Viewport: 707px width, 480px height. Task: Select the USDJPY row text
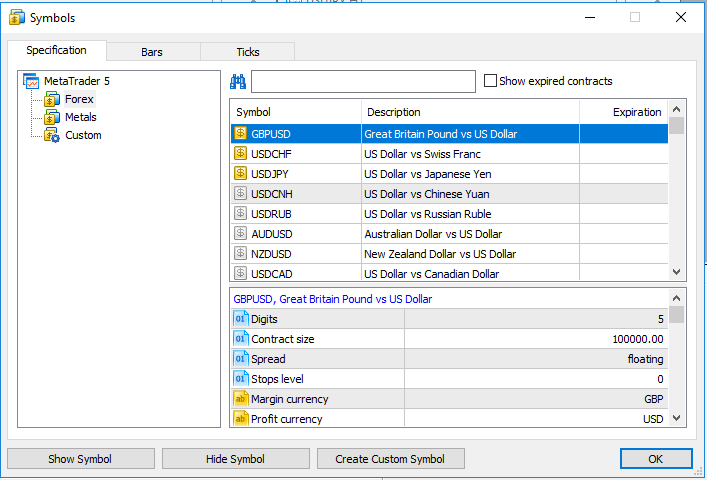point(270,174)
